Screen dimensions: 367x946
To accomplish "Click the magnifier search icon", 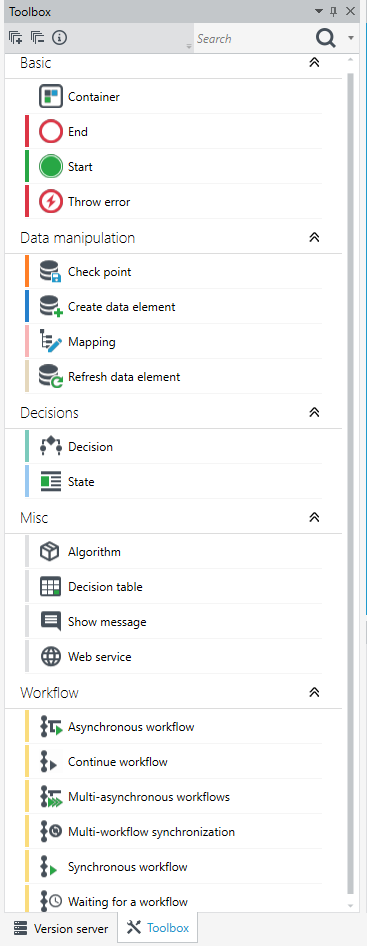I will click(326, 38).
